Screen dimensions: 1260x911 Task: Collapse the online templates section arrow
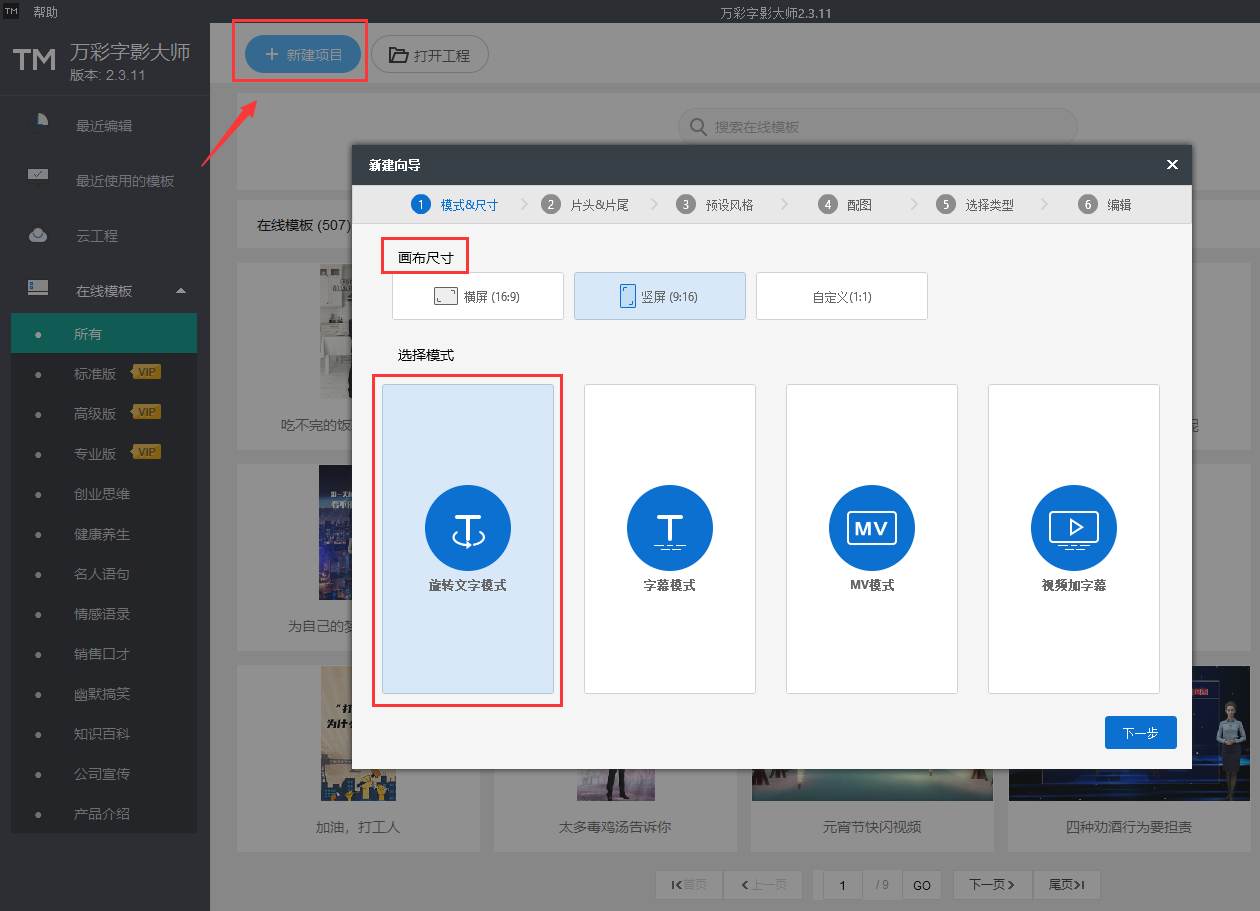181,291
